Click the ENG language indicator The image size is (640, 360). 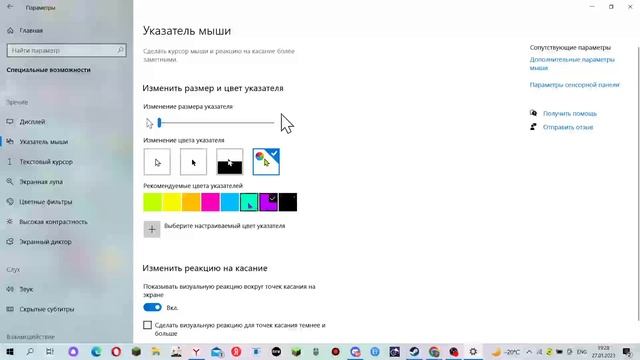[582, 352]
